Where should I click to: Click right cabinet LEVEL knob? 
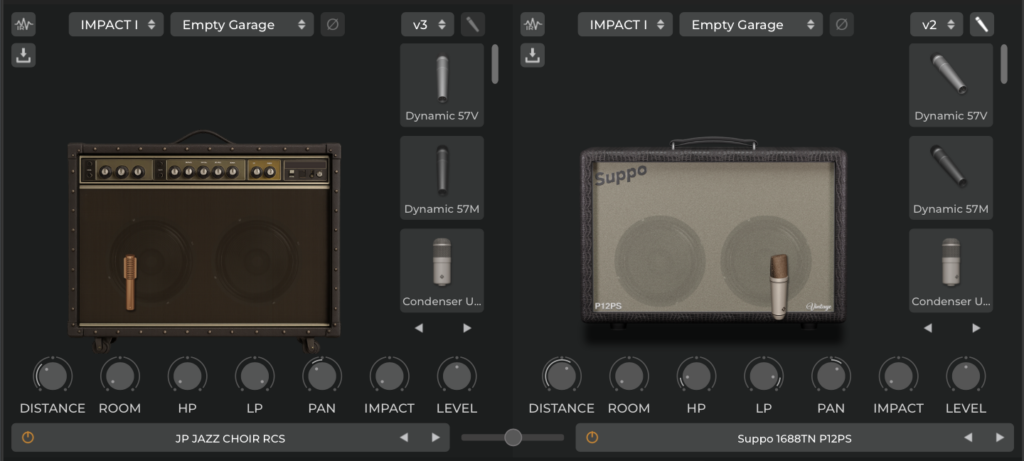[x=966, y=376]
